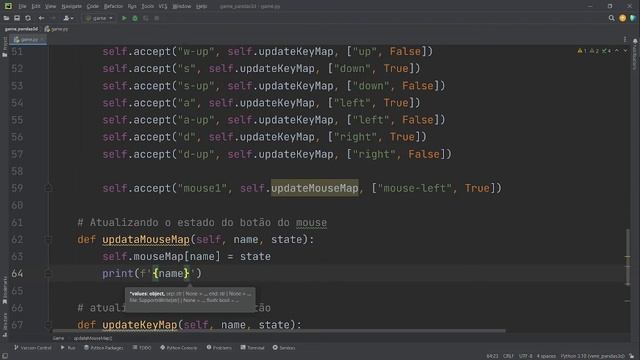Open the Code menu
The width and height of the screenshot is (640, 360).
(93, 6)
